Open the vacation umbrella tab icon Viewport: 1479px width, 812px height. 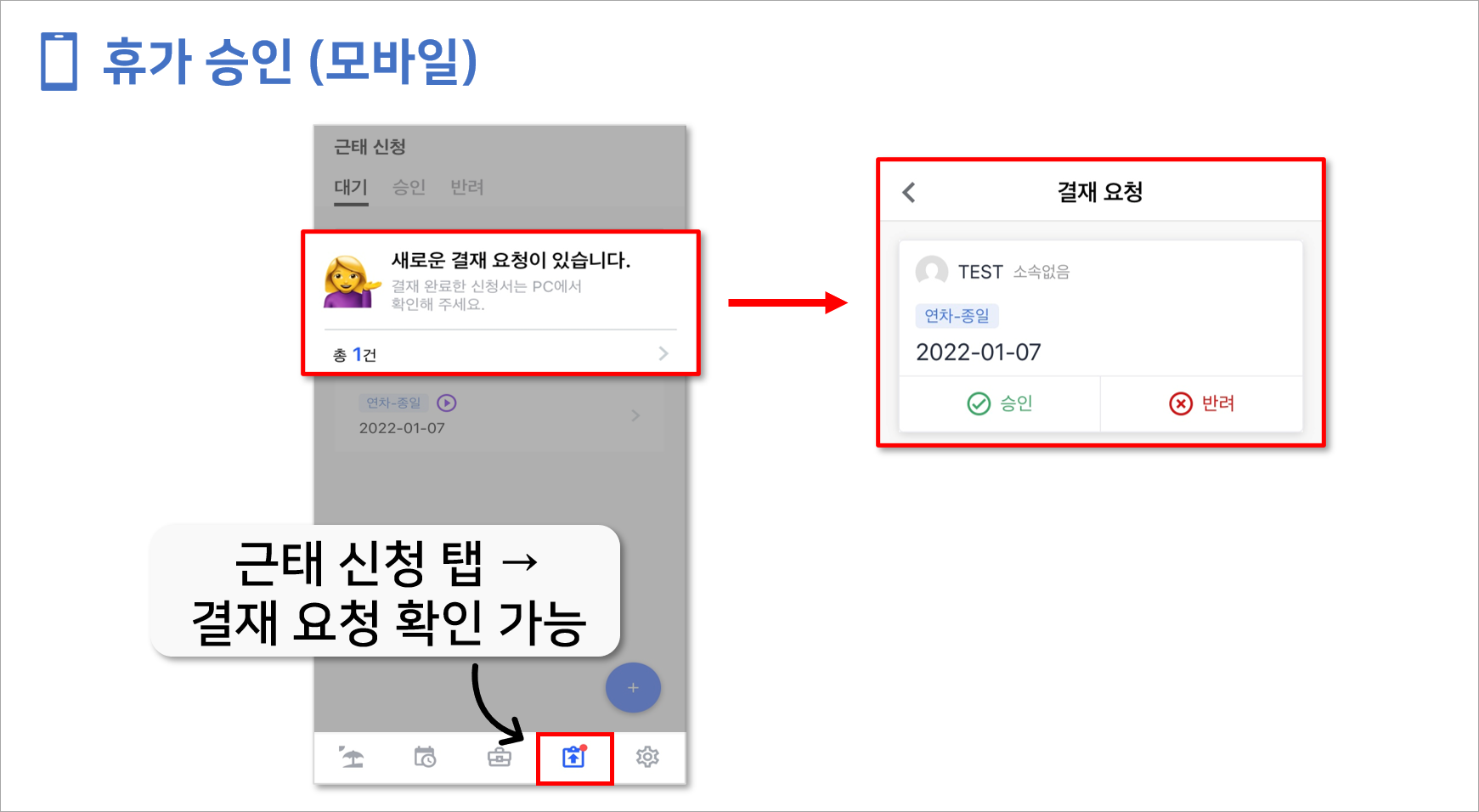coord(352,757)
